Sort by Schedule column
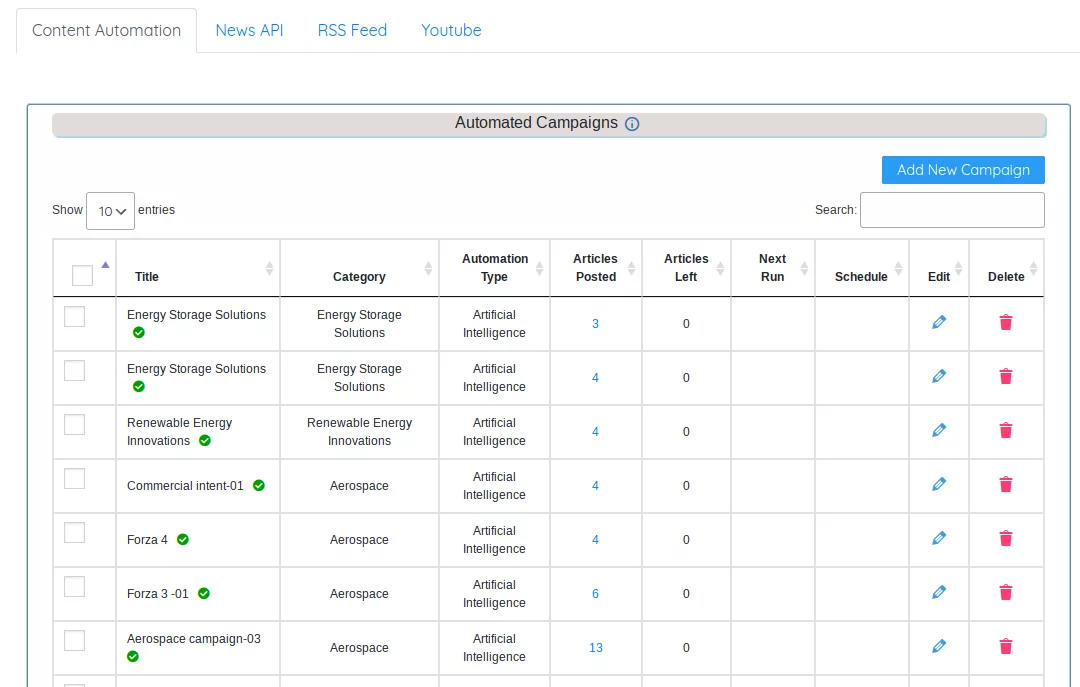Viewport: 1080px width, 687px height. (862, 269)
